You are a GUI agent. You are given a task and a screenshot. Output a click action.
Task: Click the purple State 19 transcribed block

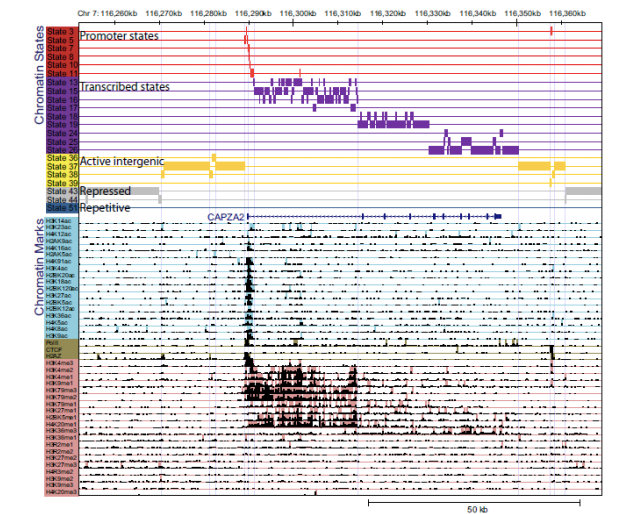pyautogui.click(x=393, y=124)
